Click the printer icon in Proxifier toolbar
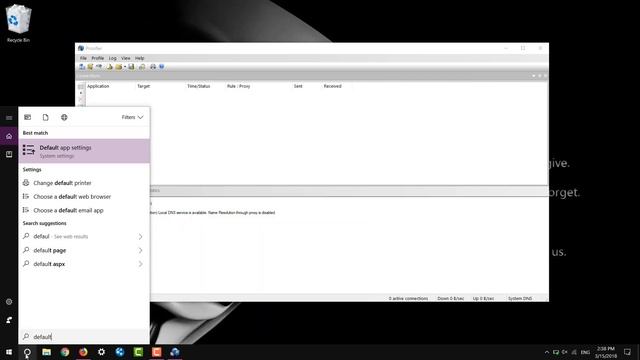This screenshot has width=640, height=360. pos(153,67)
